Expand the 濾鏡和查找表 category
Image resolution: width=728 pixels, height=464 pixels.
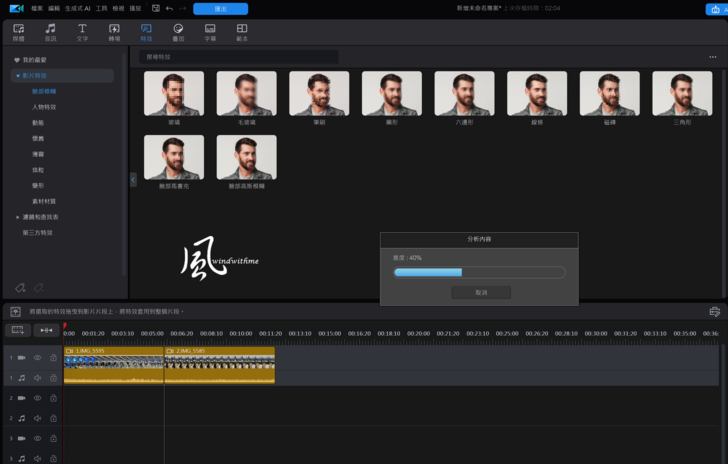tap(18, 217)
